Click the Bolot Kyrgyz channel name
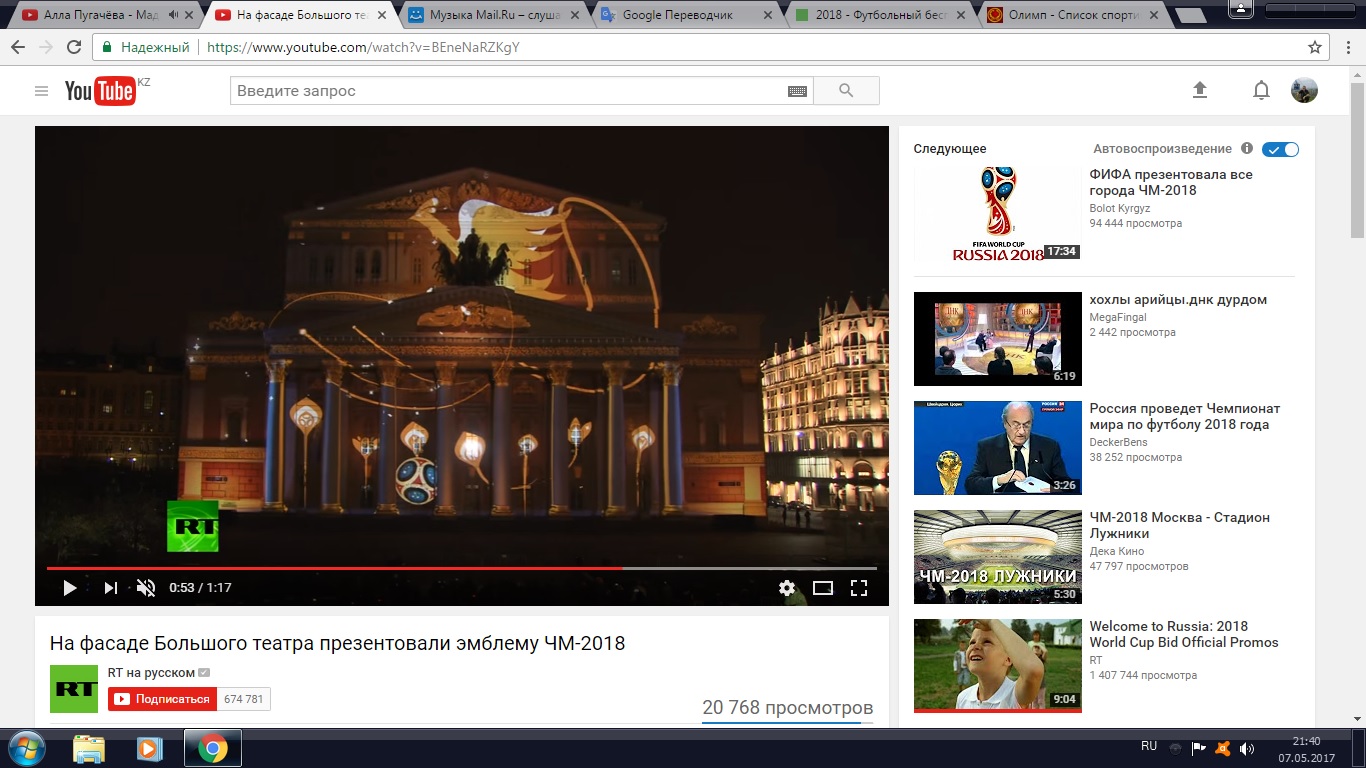This screenshot has height=768, width=1366. click(1119, 208)
